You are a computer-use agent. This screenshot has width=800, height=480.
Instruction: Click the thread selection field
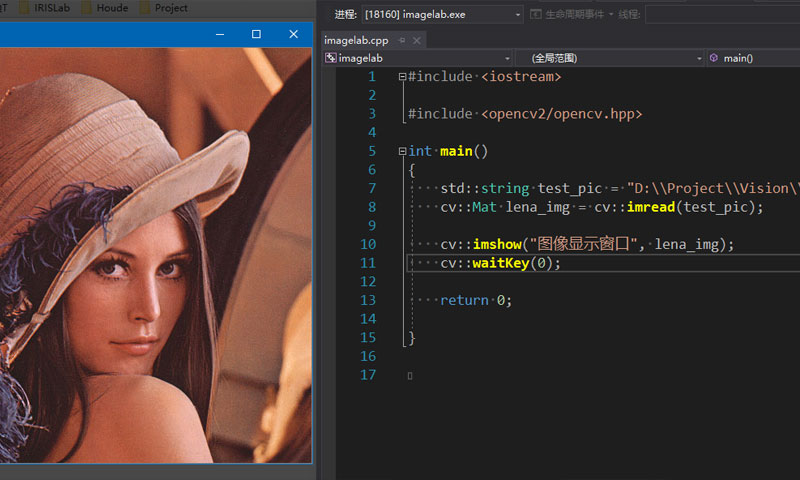click(722, 14)
